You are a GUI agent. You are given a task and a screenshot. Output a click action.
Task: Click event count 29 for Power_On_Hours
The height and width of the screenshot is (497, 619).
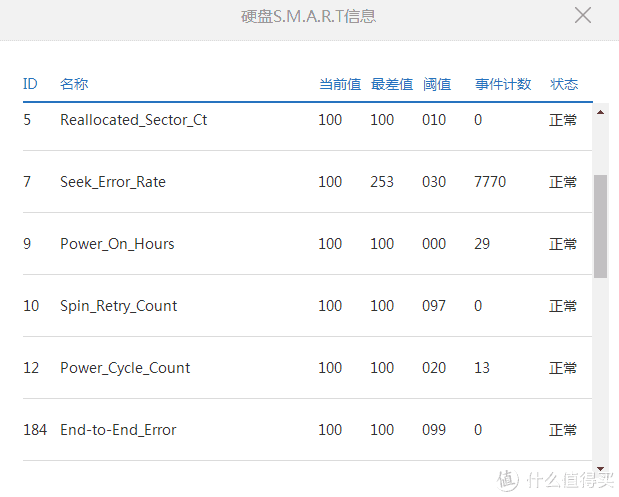pyautogui.click(x=482, y=244)
